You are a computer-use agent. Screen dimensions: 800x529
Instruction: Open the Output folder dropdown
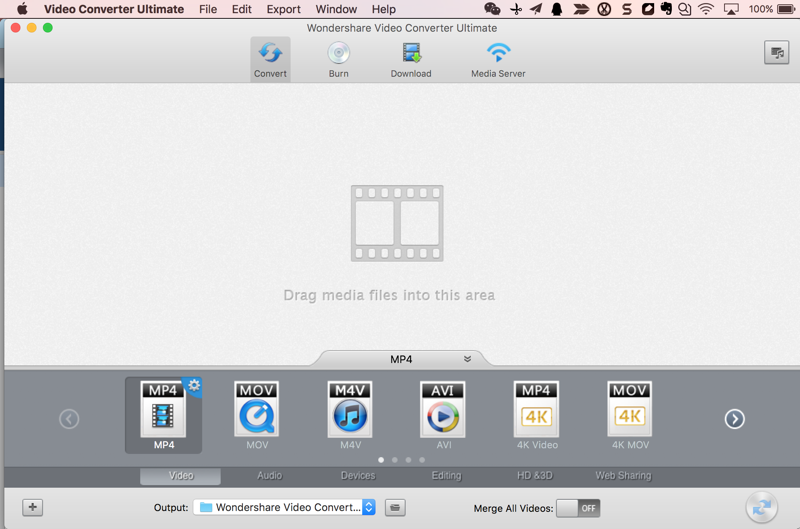pyautogui.click(x=284, y=507)
